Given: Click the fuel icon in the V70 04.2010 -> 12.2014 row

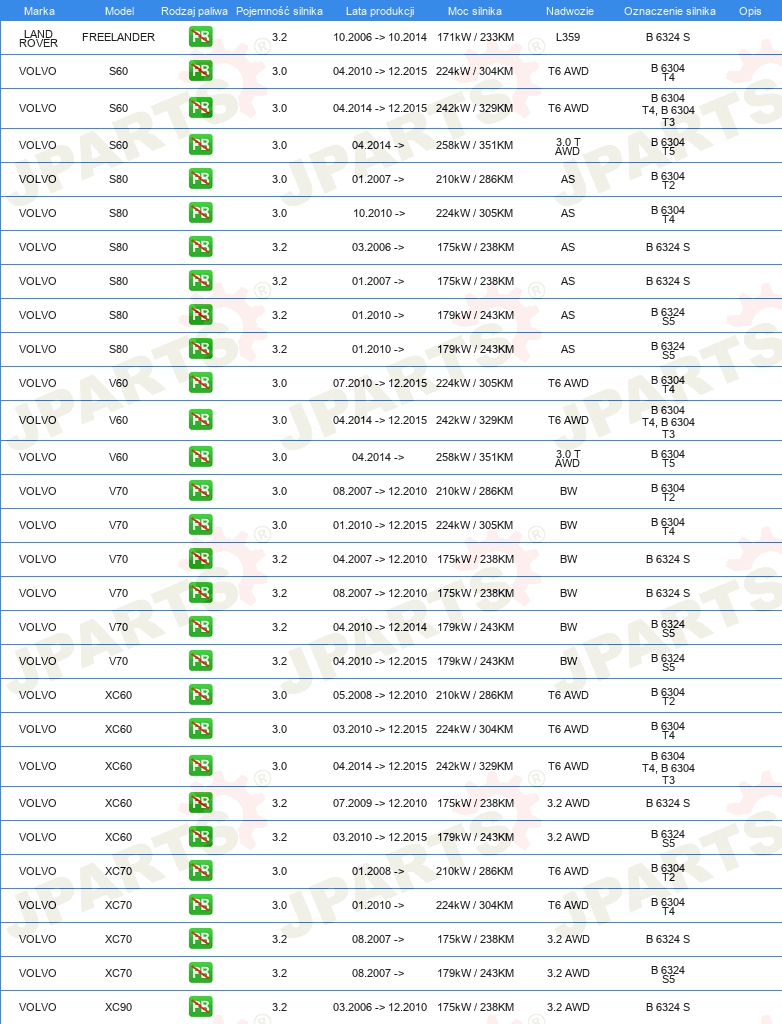Looking at the screenshot, I should (x=201, y=627).
